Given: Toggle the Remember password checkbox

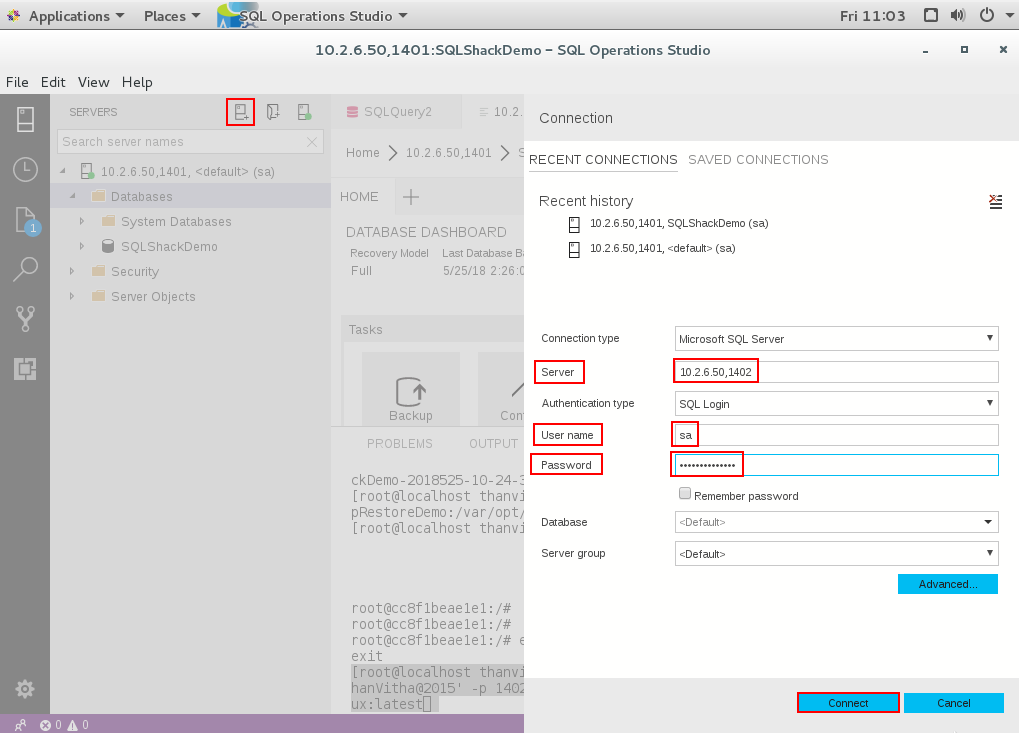Looking at the screenshot, I should [x=684, y=494].
